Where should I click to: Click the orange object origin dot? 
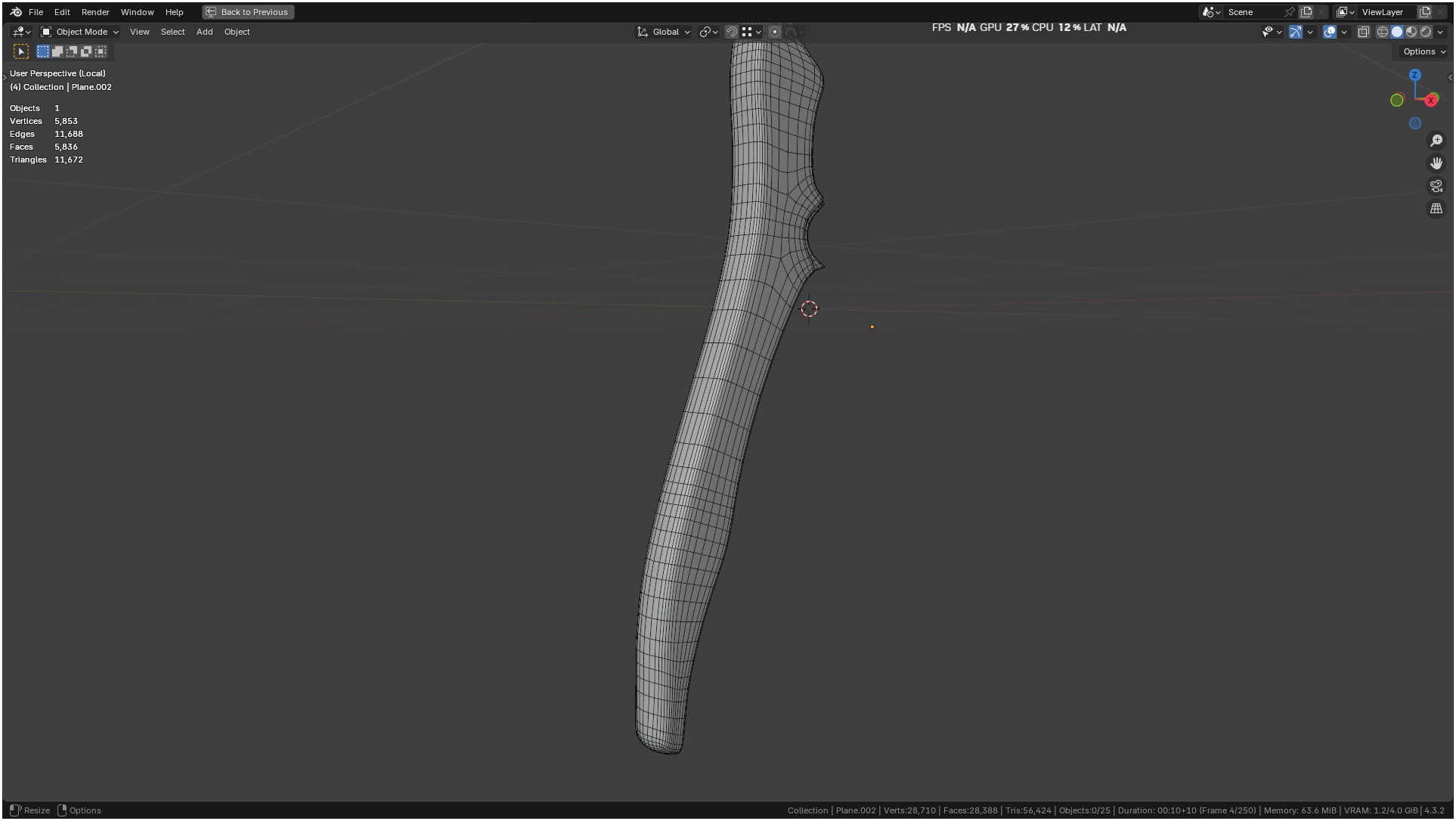tap(872, 327)
